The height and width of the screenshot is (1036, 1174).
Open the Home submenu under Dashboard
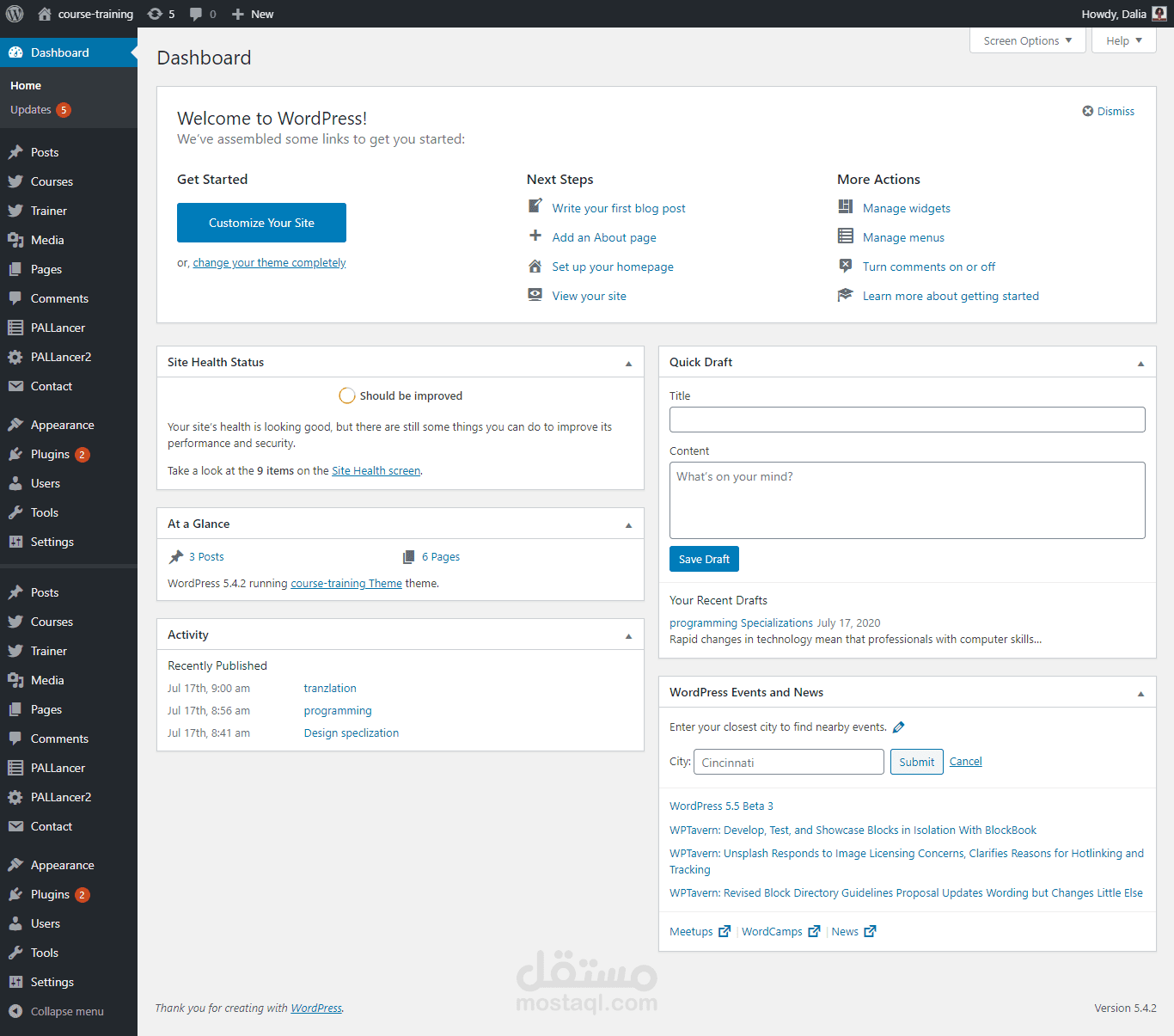coord(26,86)
